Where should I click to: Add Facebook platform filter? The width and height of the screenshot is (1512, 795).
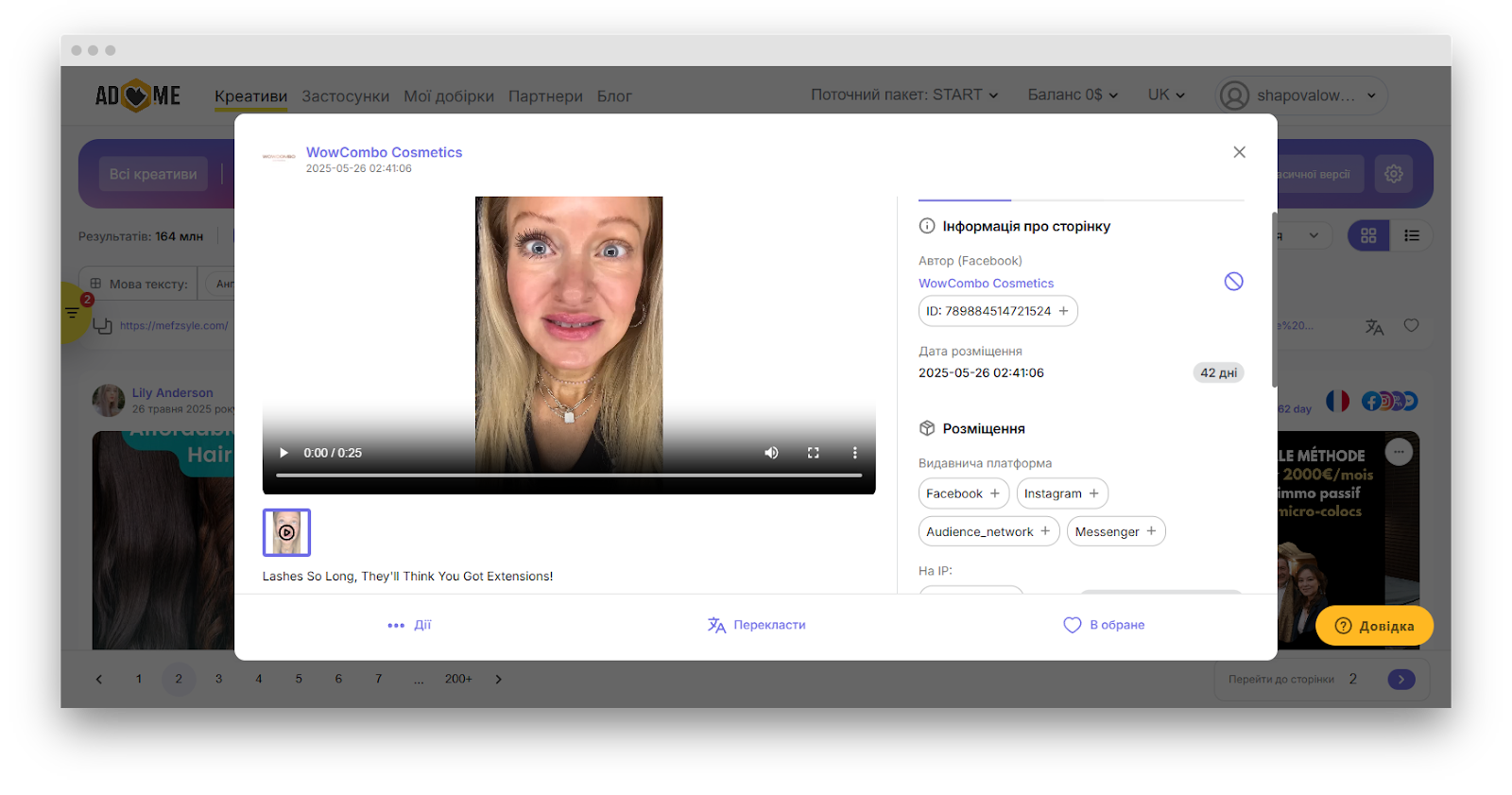tap(963, 493)
